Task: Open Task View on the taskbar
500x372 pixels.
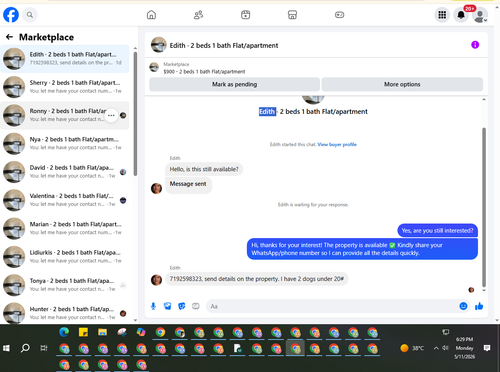Action: (x=44, y=348)
